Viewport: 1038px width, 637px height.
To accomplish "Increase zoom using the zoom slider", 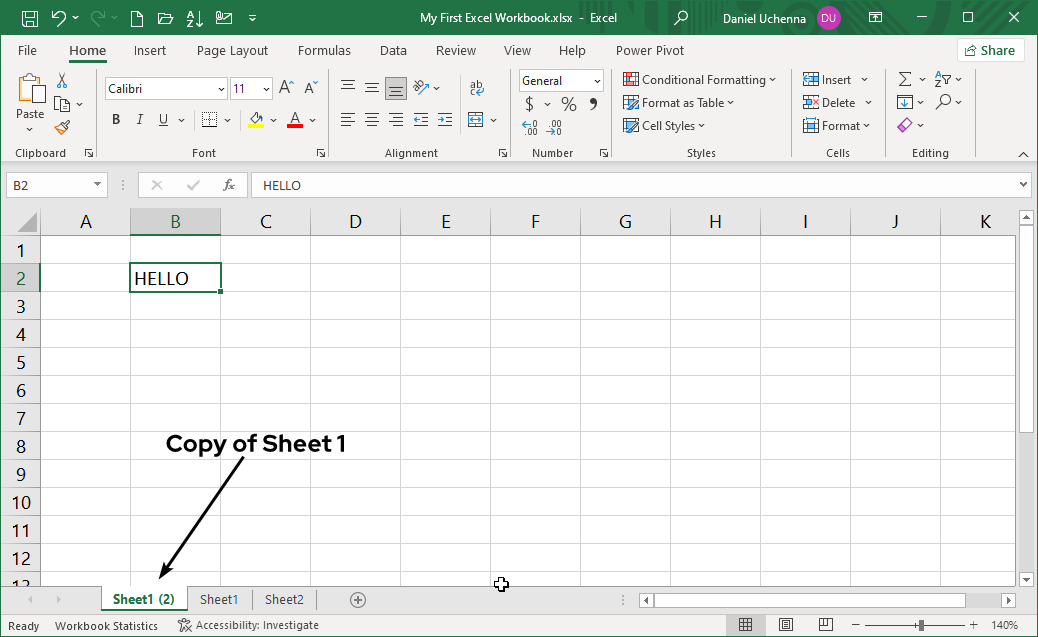I will 972,625.
